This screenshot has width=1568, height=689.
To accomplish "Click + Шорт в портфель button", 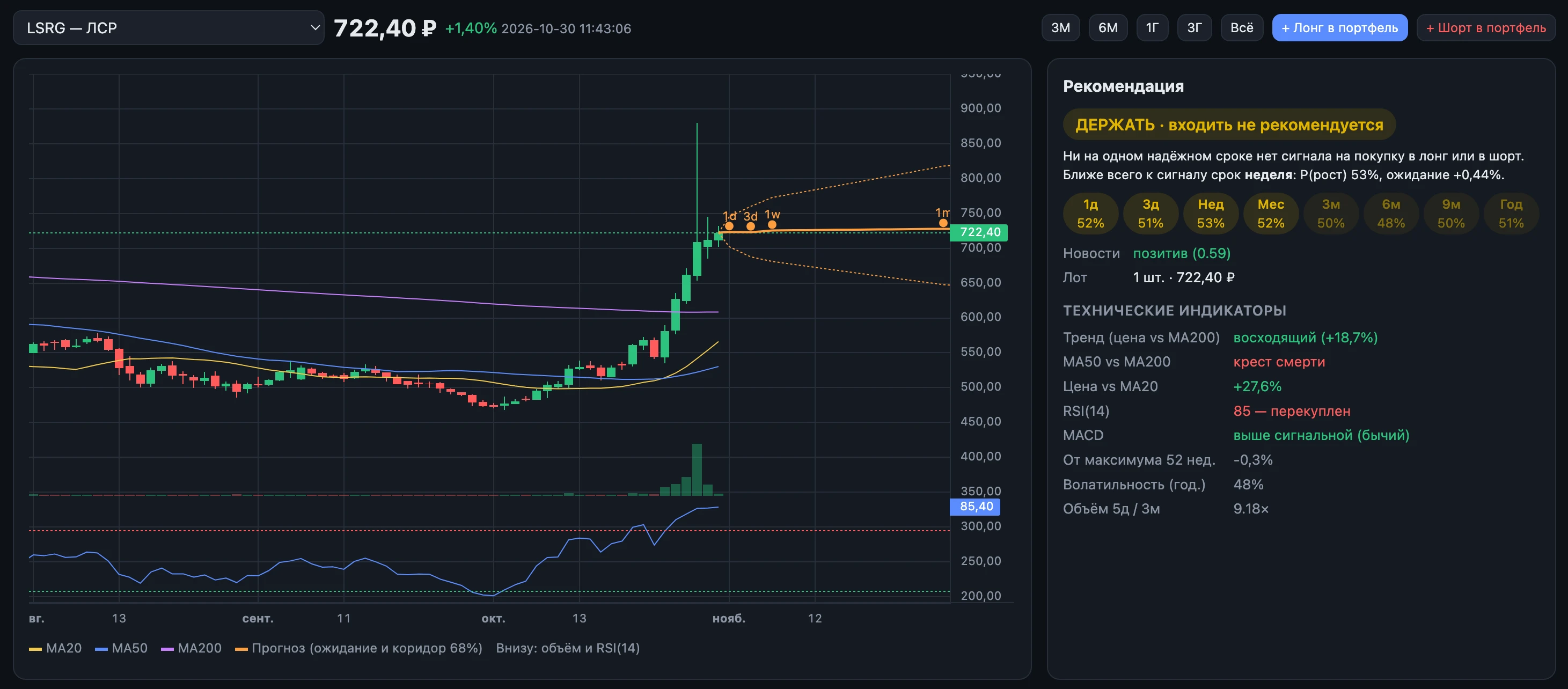I will click(1486, 28).
